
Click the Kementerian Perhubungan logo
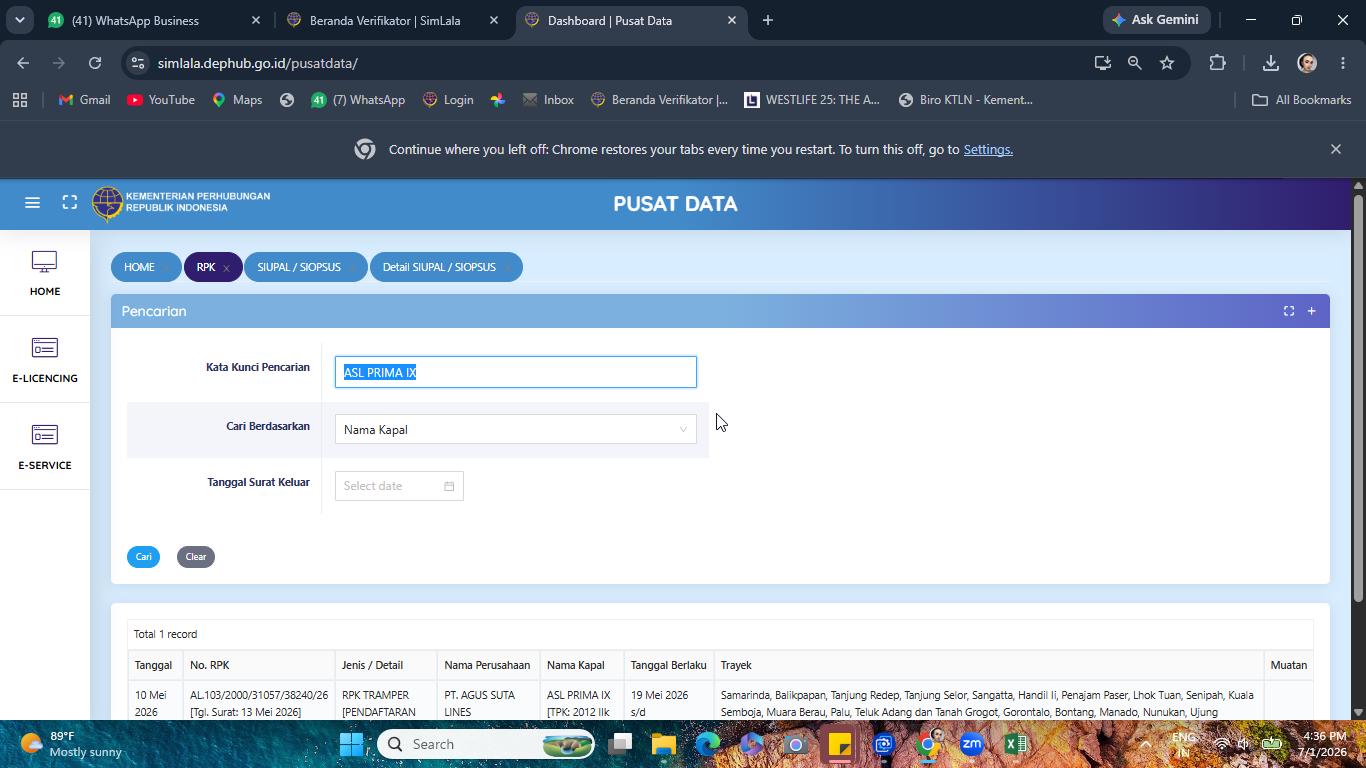pyautogui.click(x=181, y=203)
